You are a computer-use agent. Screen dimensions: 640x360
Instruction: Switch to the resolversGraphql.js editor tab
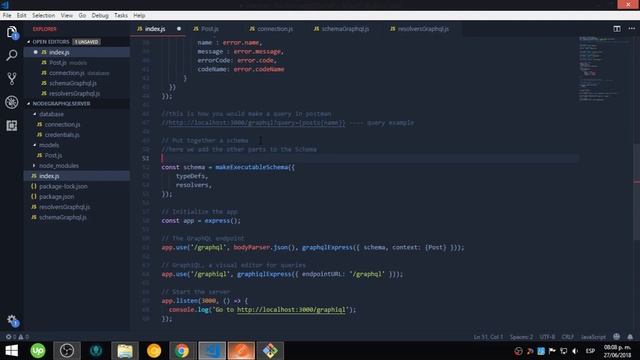[423, 29]
